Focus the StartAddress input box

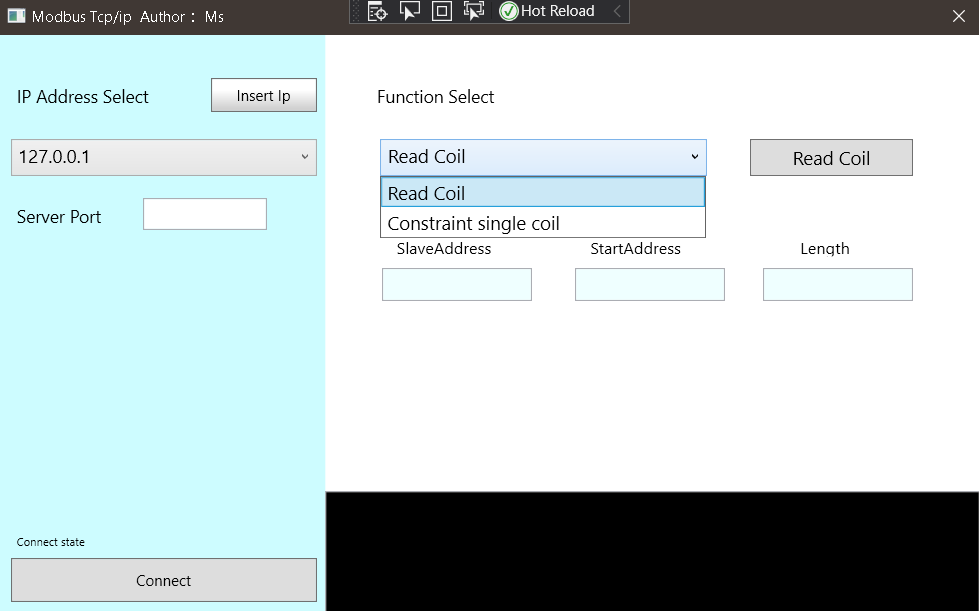(x=650, y=285)
